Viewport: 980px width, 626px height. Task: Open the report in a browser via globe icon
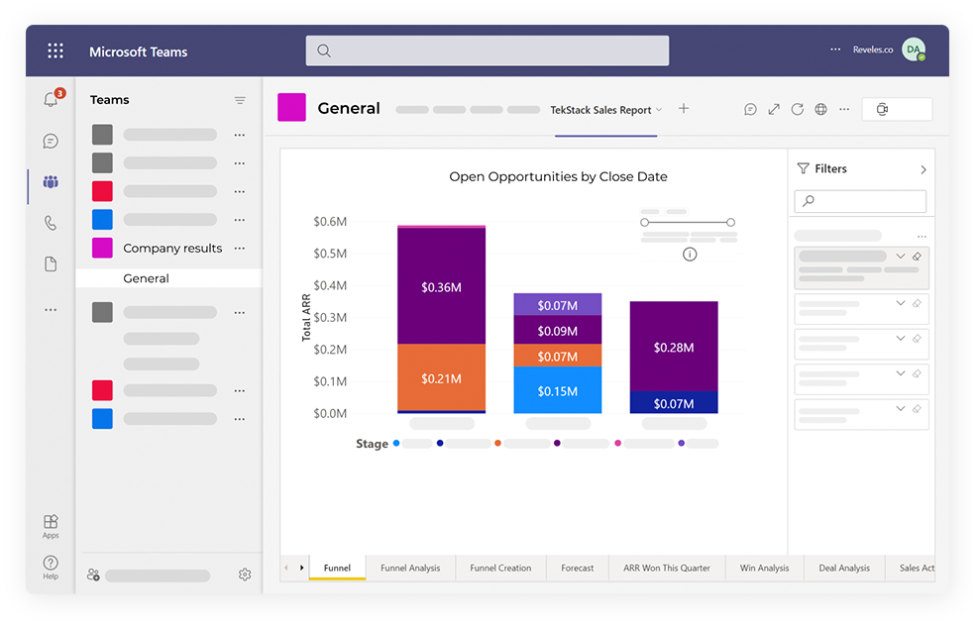pos(820,109)
